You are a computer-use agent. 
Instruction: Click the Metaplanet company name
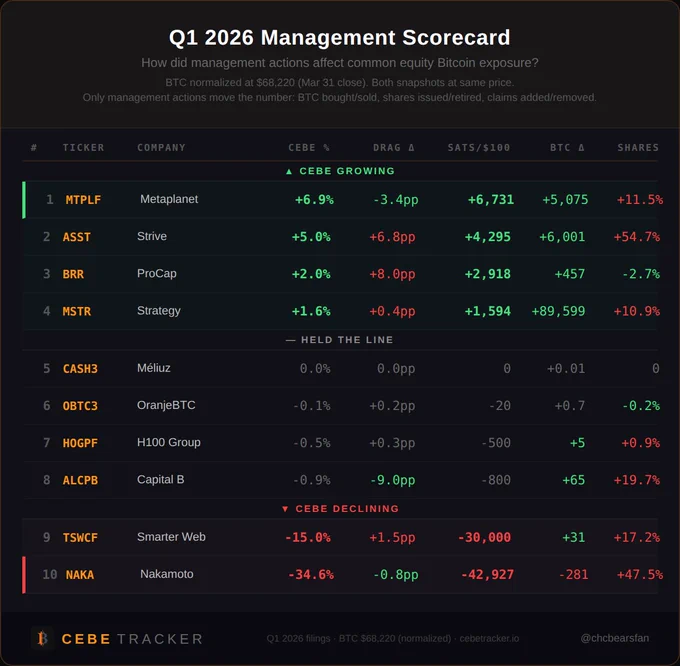169,199
